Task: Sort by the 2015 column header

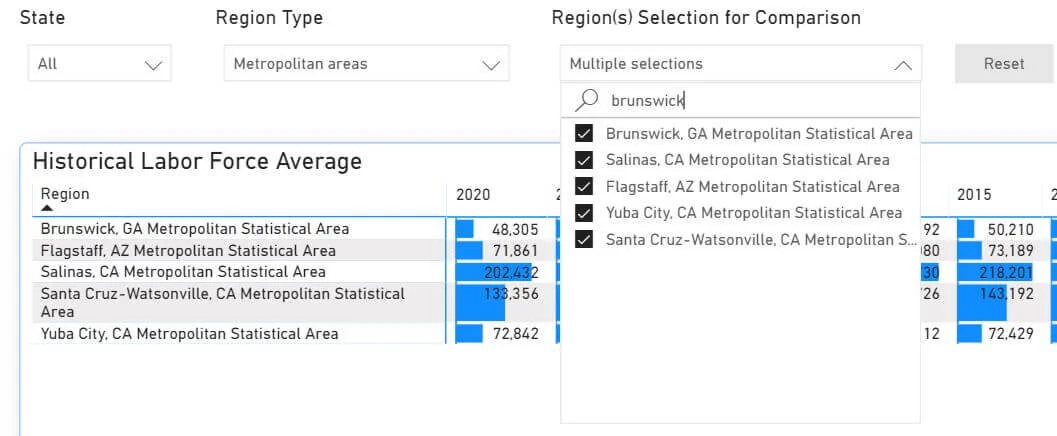Action: tap(974, 195)
